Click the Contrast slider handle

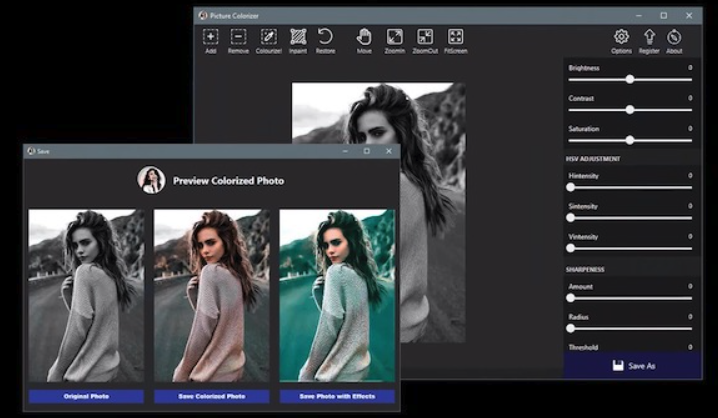pyautogui.click(x=630, y=110)
